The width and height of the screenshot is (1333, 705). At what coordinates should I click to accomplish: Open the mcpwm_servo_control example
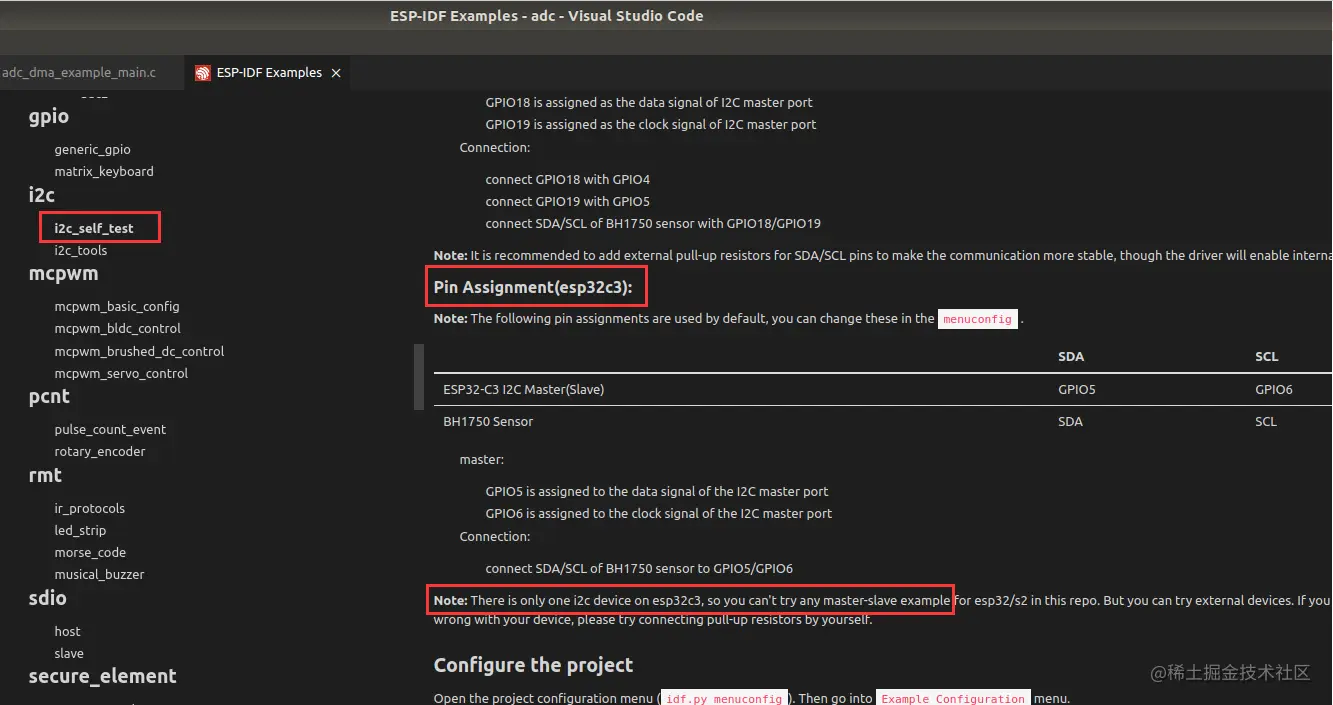[121, 373]
